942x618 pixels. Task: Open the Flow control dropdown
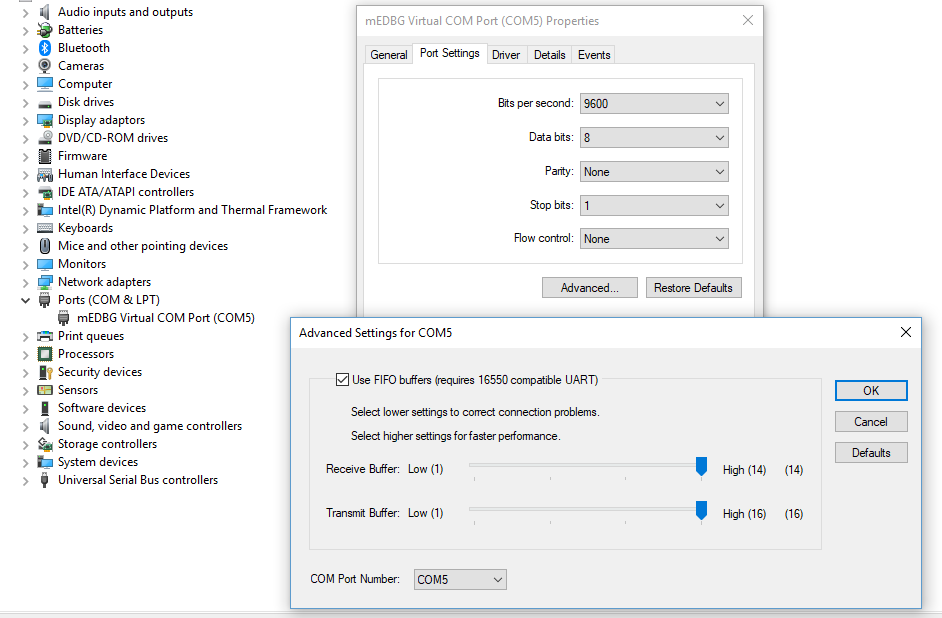coord(654,239)
